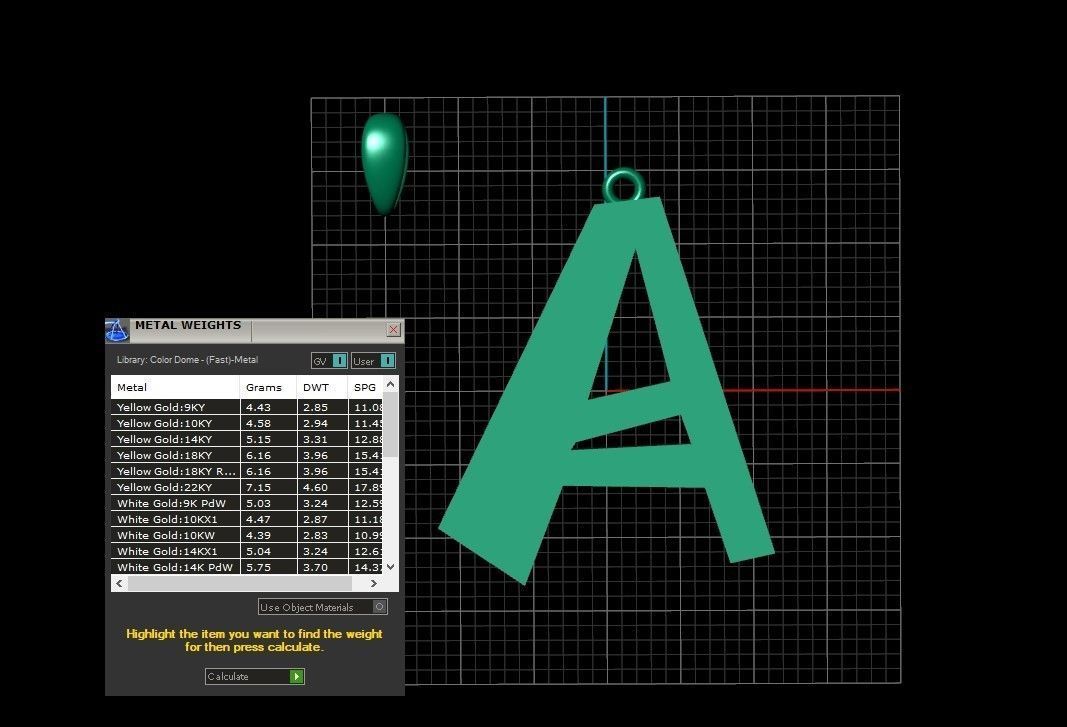
Task: Click the vertical scrollbar thumb in metal list
Action: click(391, 425)
